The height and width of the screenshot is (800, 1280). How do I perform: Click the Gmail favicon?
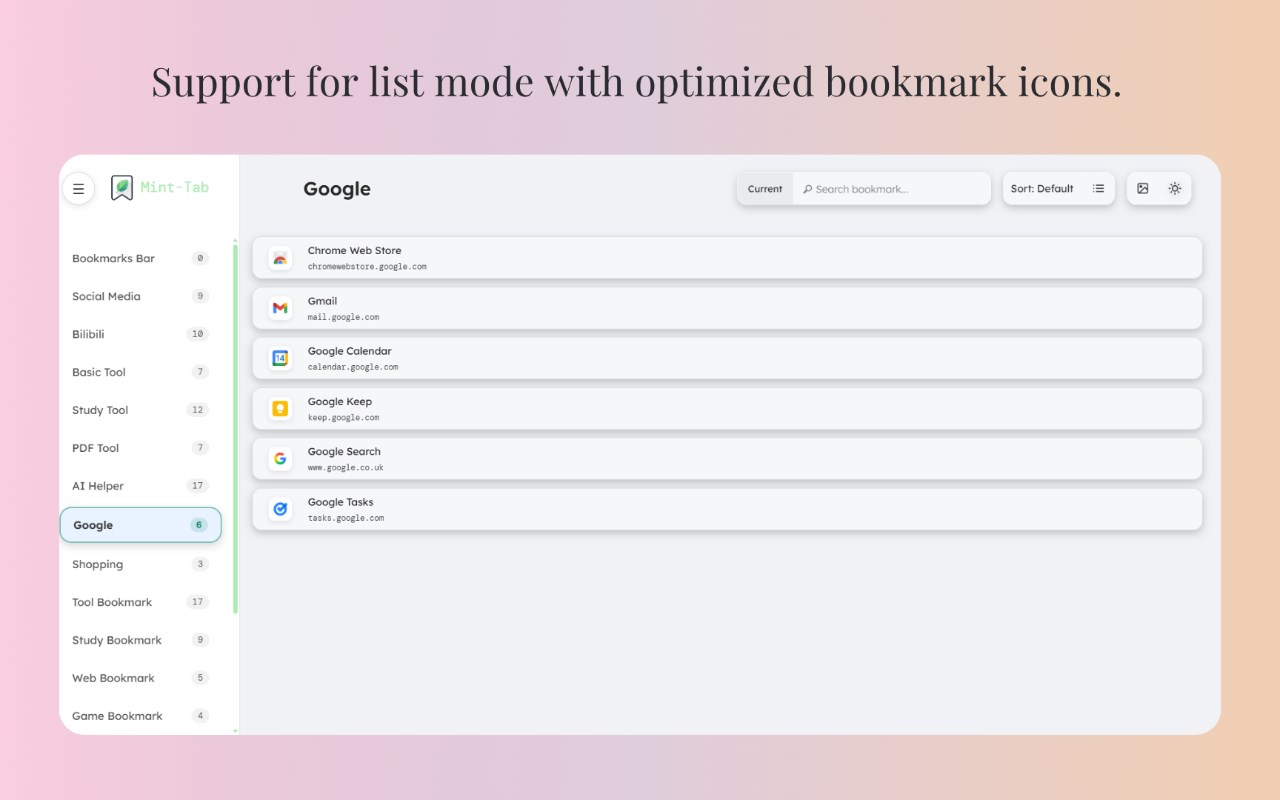click(280, 308)
